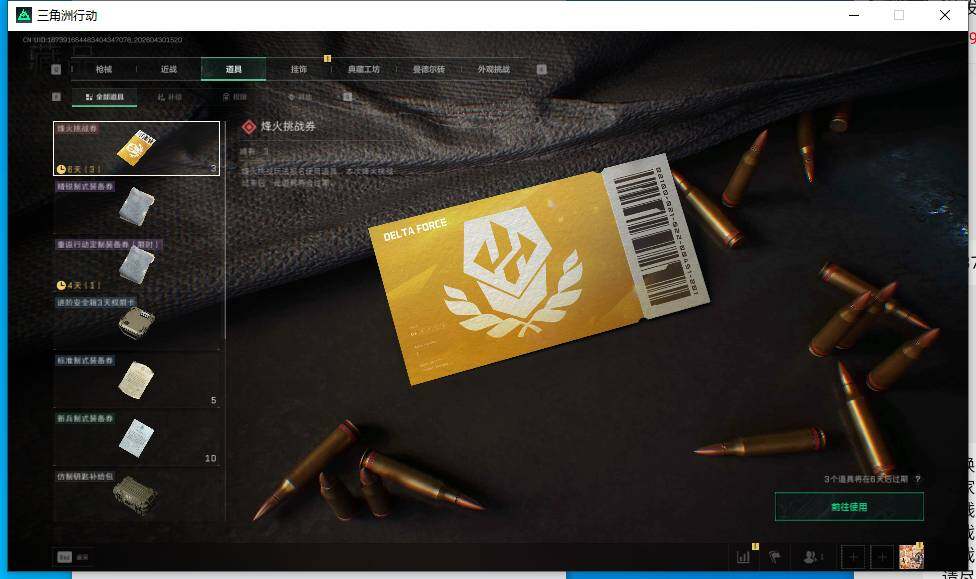Select the second sub-tab beside 全部道具
Image resolution: width=976 pixels, height=579 pixels.
169,96
